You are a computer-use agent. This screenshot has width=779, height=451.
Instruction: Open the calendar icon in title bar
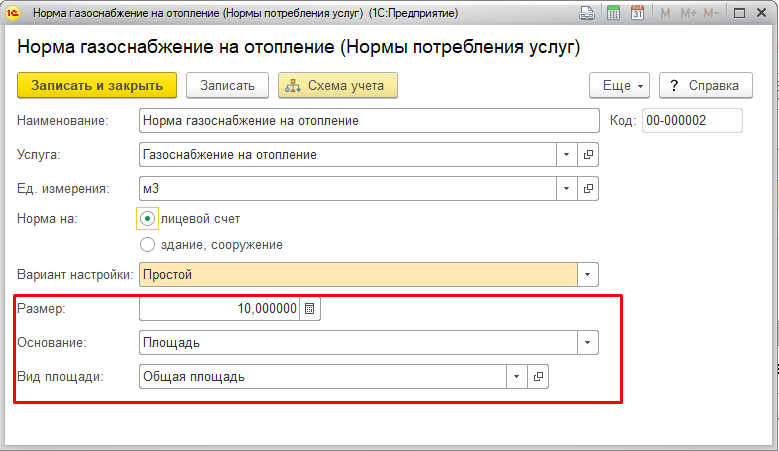pyautogui.click(x=637, y=13)
